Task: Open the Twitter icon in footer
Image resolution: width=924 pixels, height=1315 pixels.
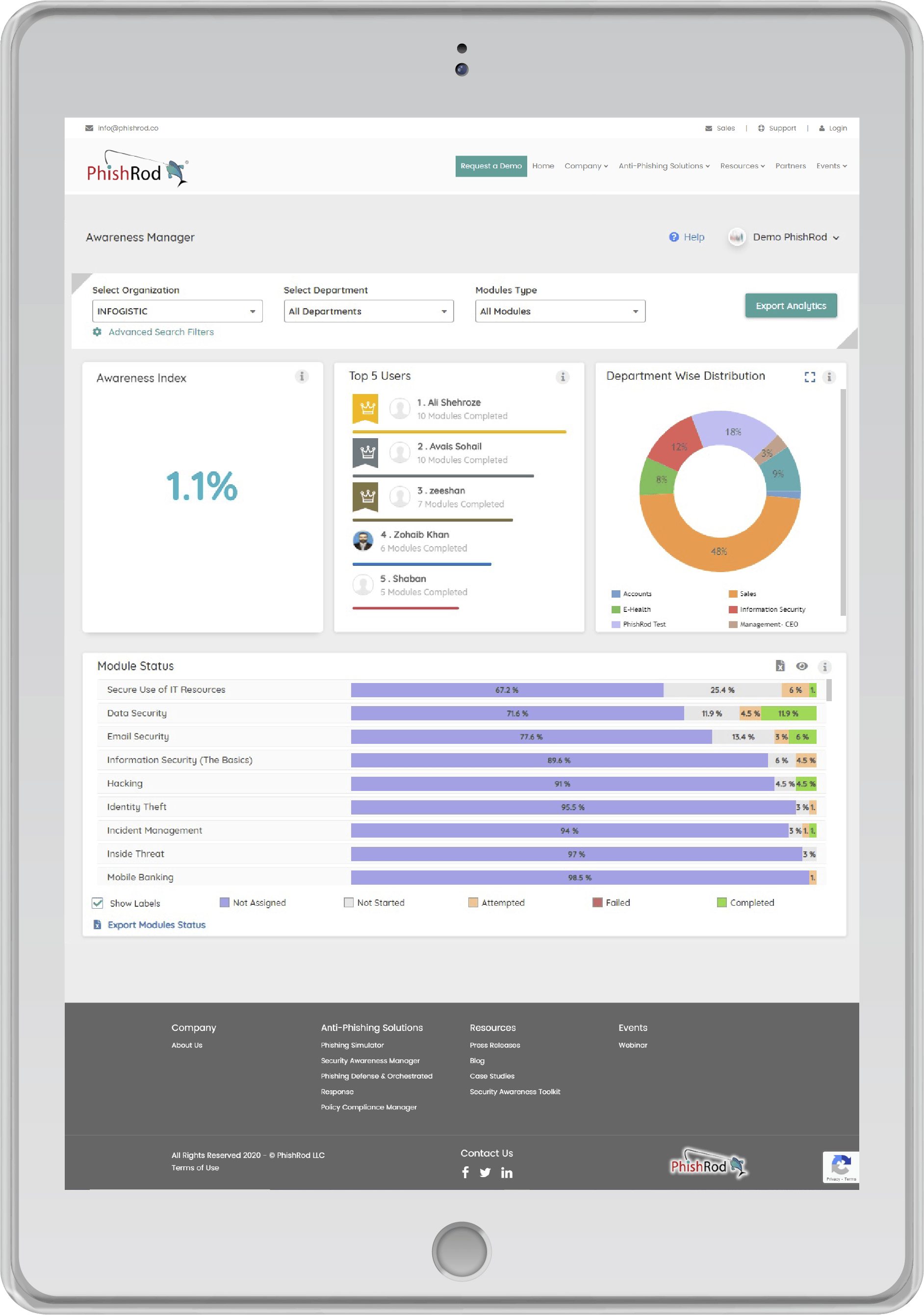Action: coord(486,1172)
